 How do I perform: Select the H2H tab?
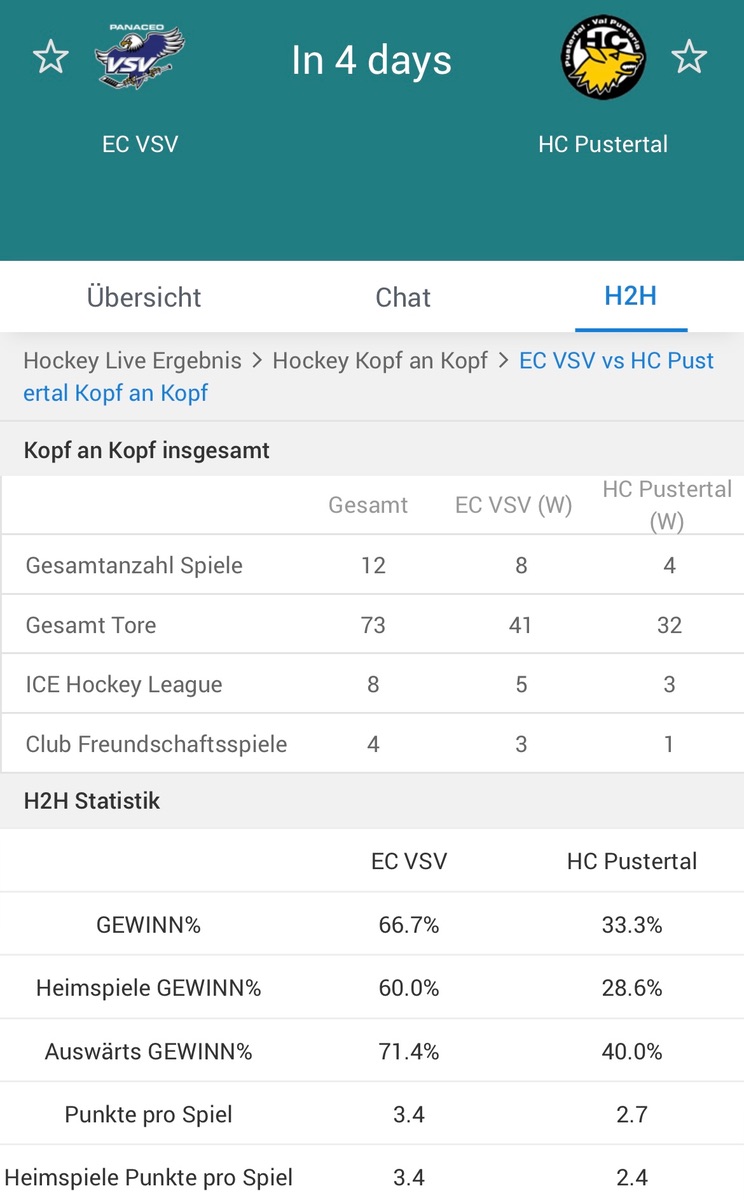(631, 296)
